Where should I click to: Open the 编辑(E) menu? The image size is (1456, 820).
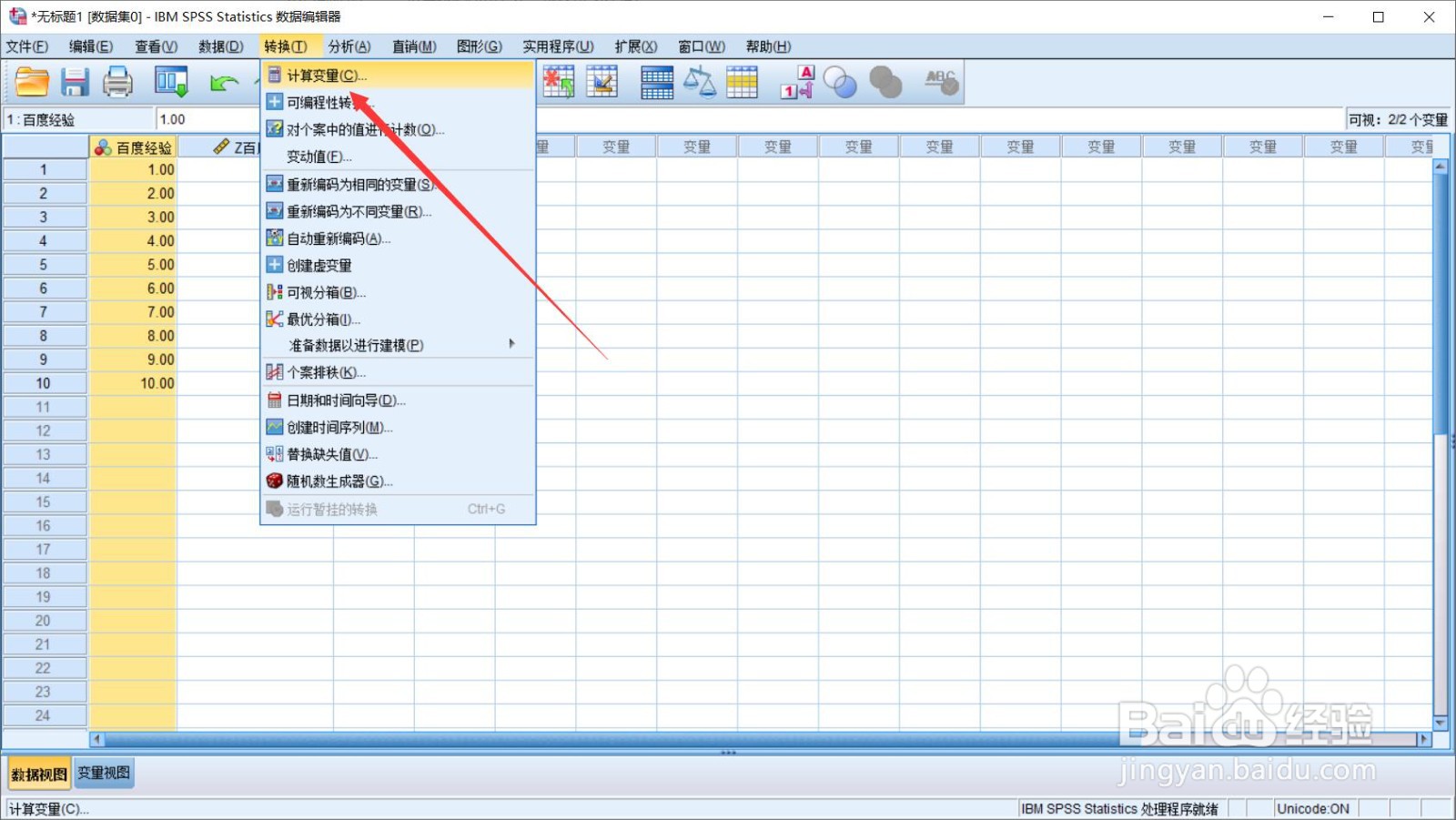(91, 46)
